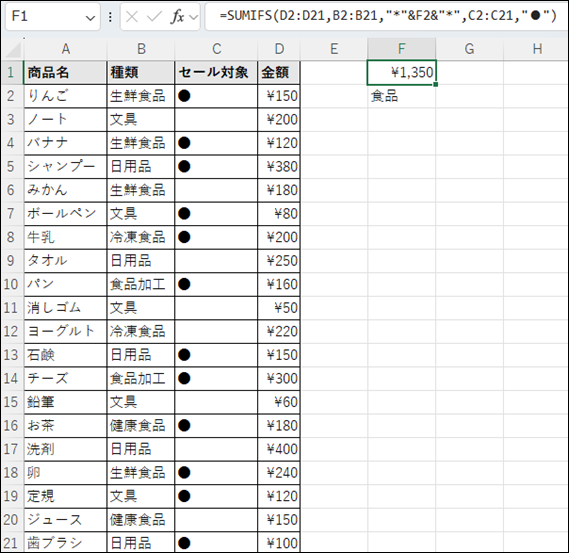
Task: Select the ¥50 amount cell
Action: (279, 308)
